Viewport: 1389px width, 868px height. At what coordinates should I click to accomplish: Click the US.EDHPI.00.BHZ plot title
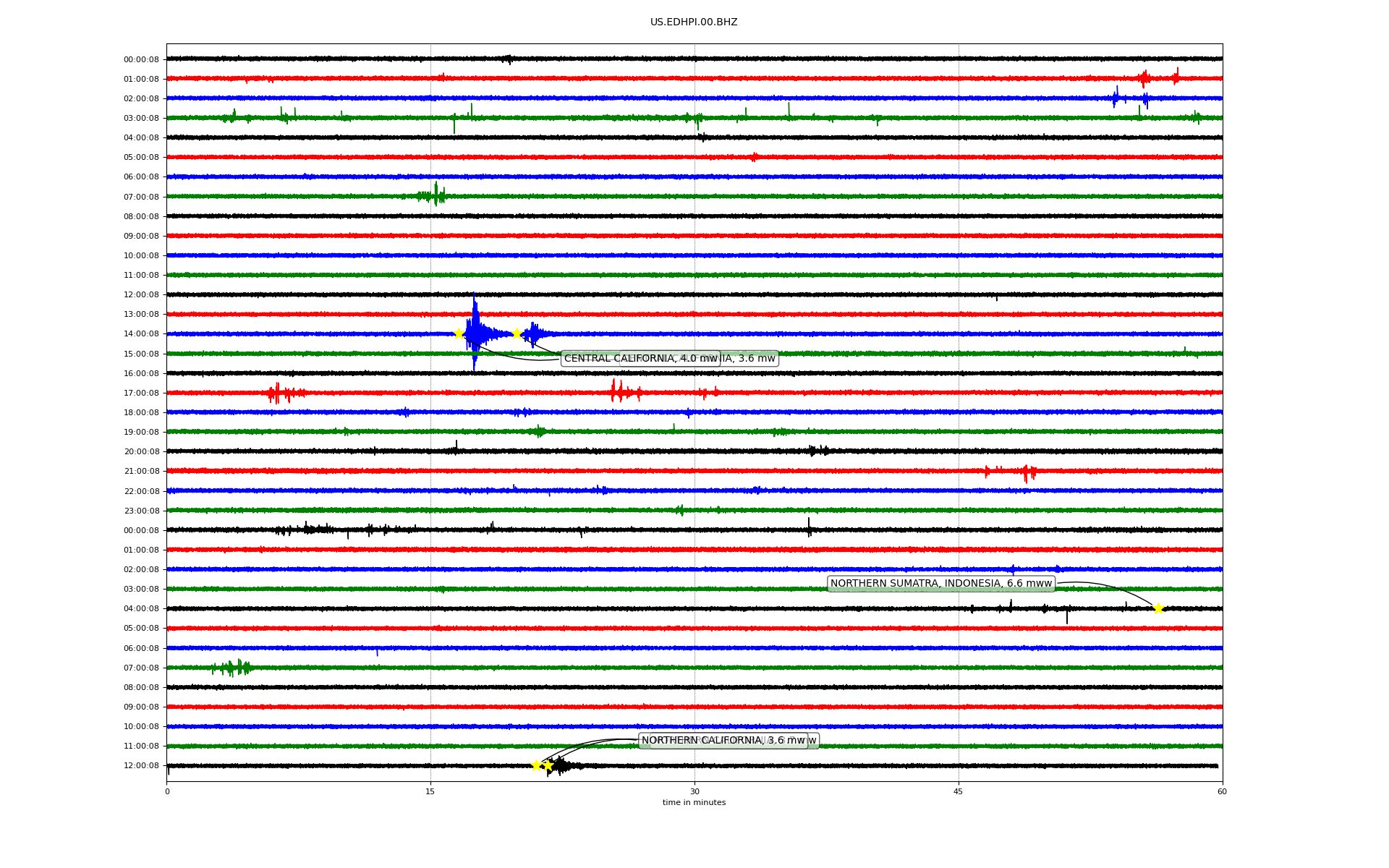point(693,22)
